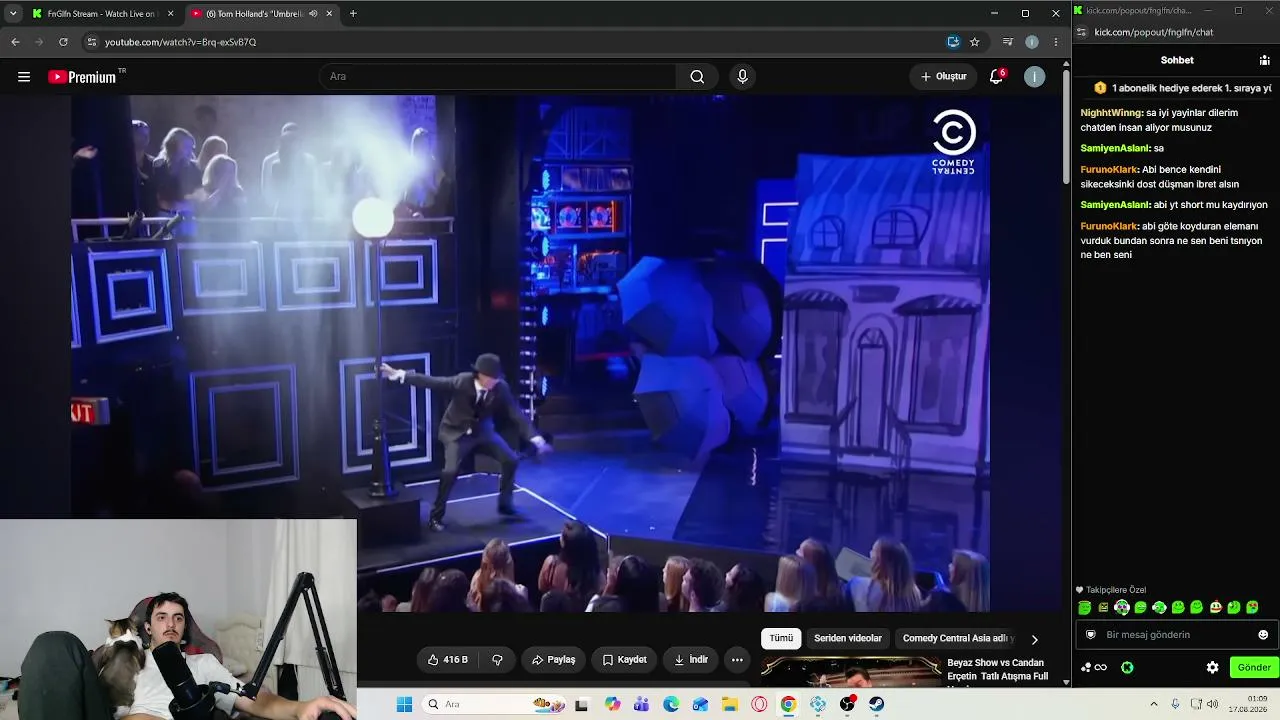Screen dimensions: 1280x720
Task: Click the Paylaş share button
Action: point(553,660)
